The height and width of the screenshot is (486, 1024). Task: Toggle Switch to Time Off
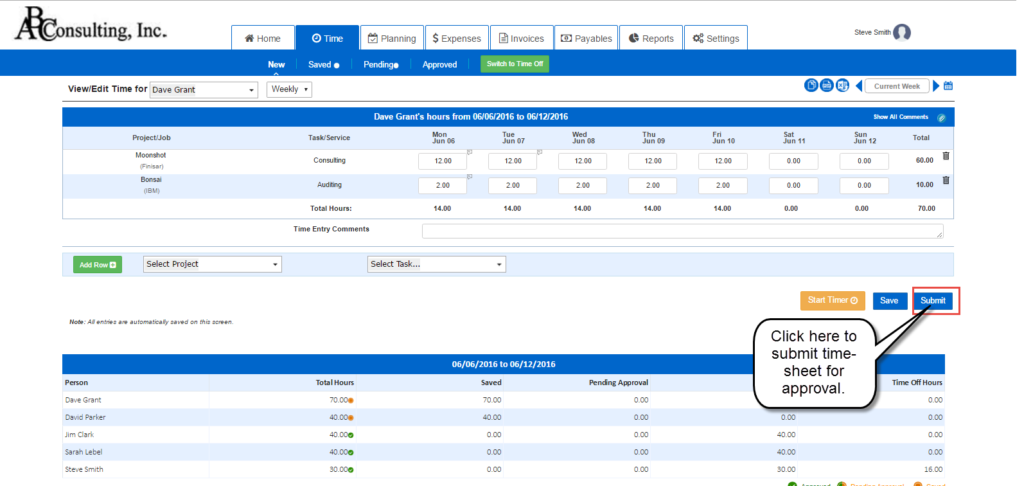[x=515, y=64]
